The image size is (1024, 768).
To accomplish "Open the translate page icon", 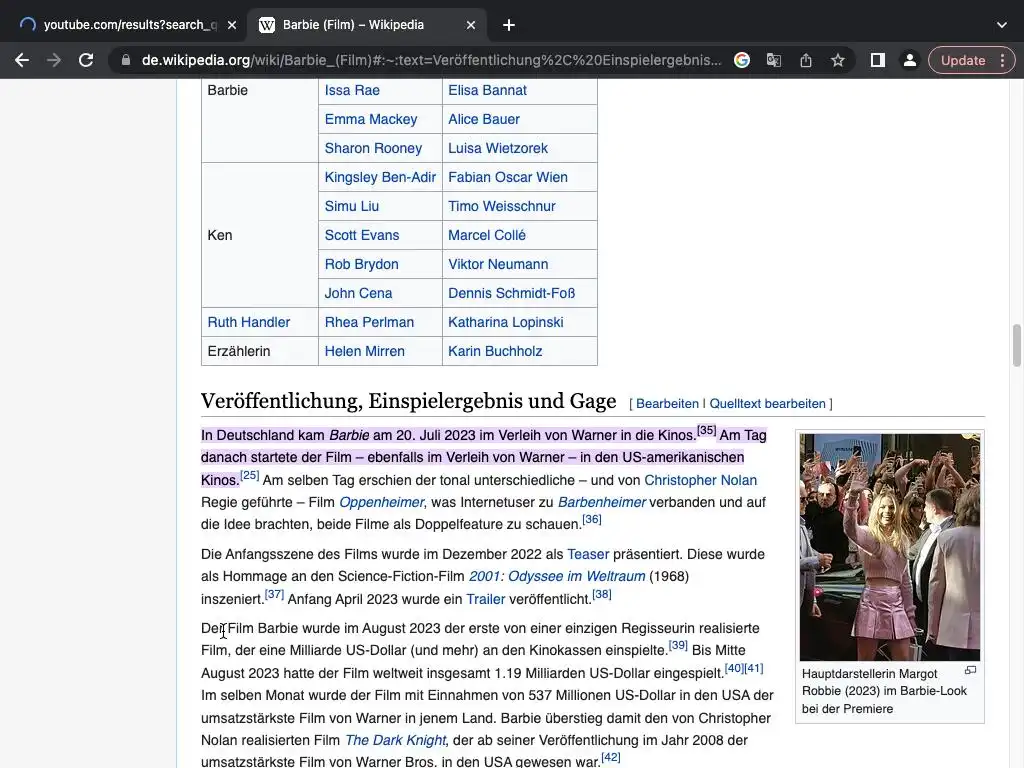I will coord(774,60).
